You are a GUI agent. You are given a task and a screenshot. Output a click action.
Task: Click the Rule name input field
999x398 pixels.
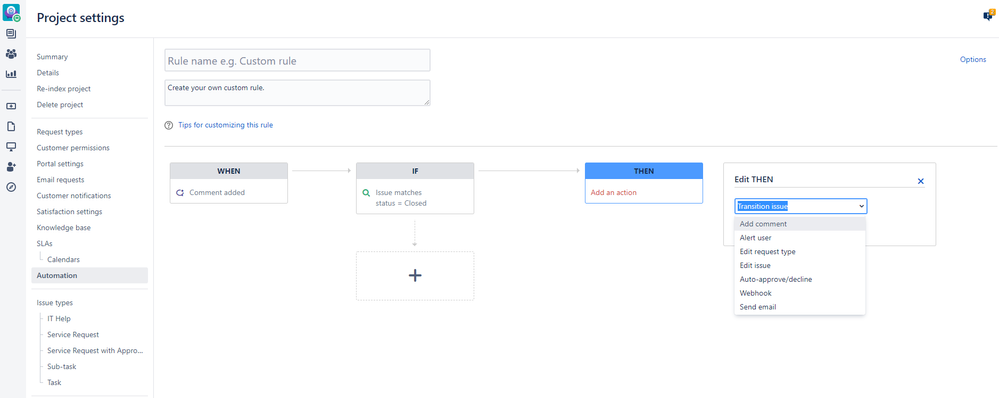(298, 60)
